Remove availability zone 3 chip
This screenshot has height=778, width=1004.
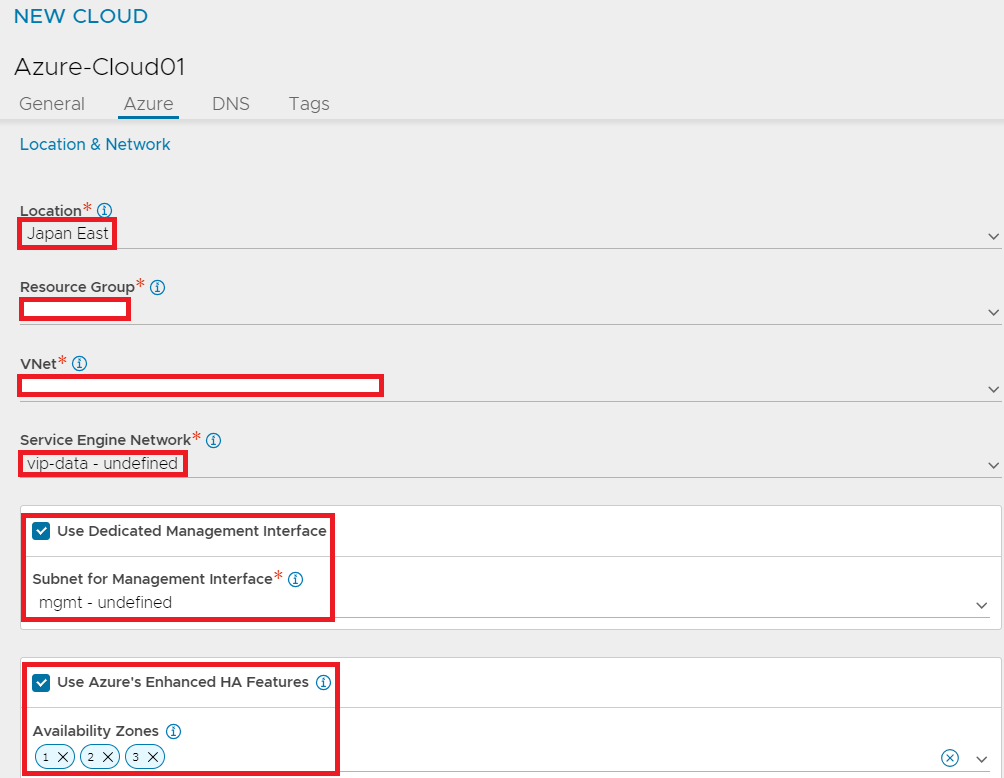click(x=153, y=757)
